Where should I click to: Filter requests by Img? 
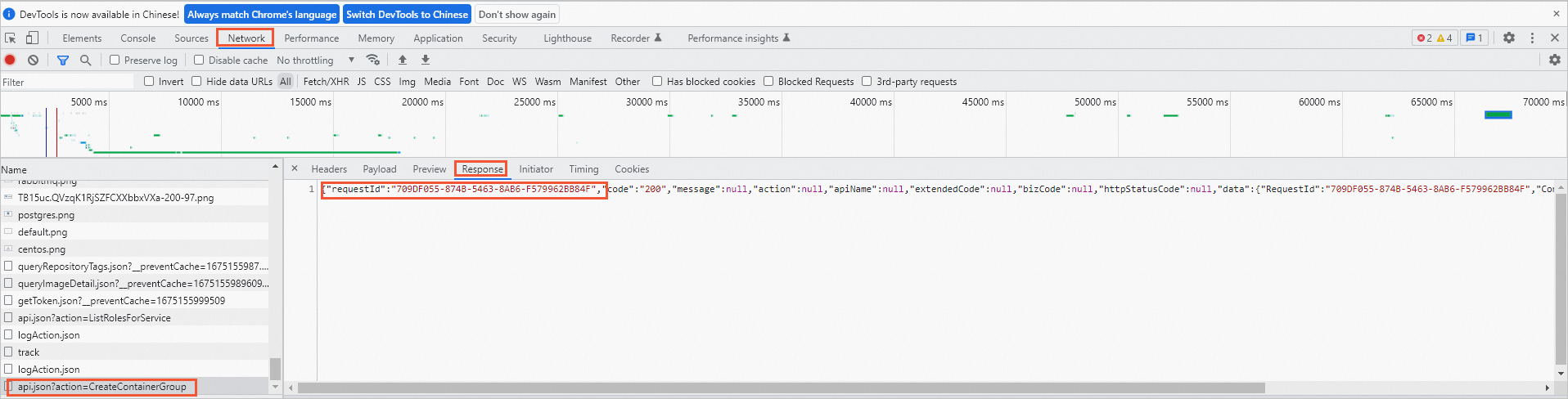407,81
